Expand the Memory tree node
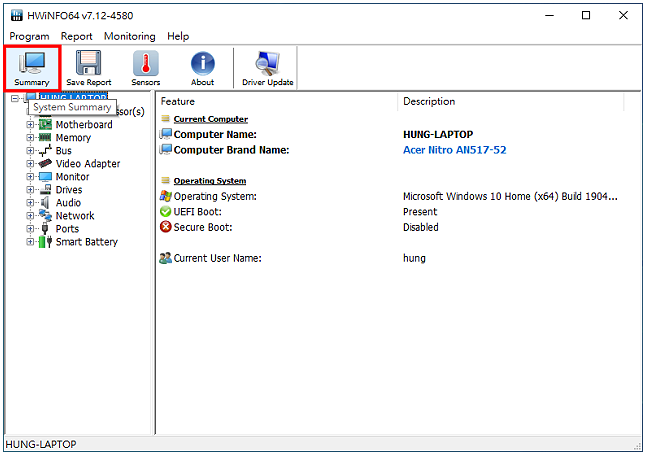This screenshot has width=647, height=456. [x=30, y=137]
